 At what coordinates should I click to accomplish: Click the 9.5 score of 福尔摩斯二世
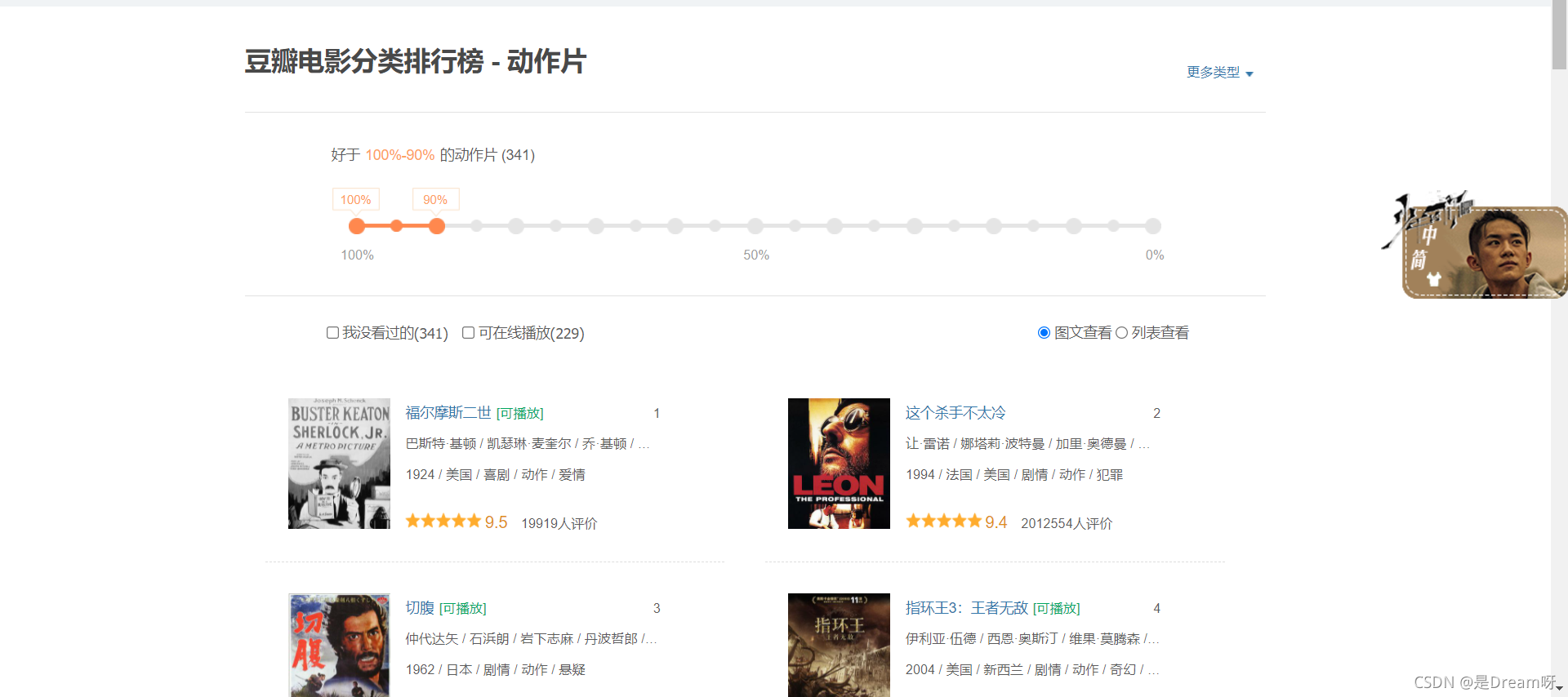pos(497,522)
